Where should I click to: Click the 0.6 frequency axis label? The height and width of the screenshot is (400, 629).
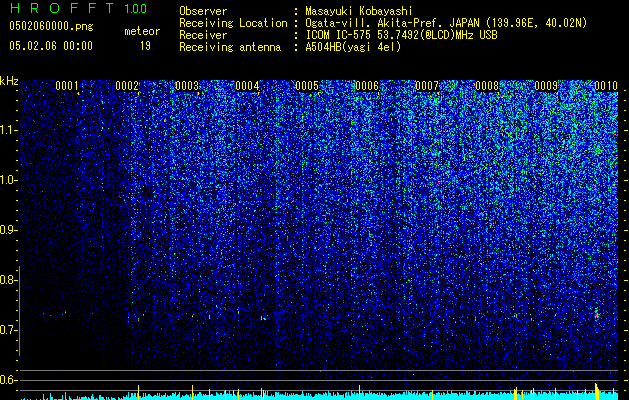pos(7,380)
